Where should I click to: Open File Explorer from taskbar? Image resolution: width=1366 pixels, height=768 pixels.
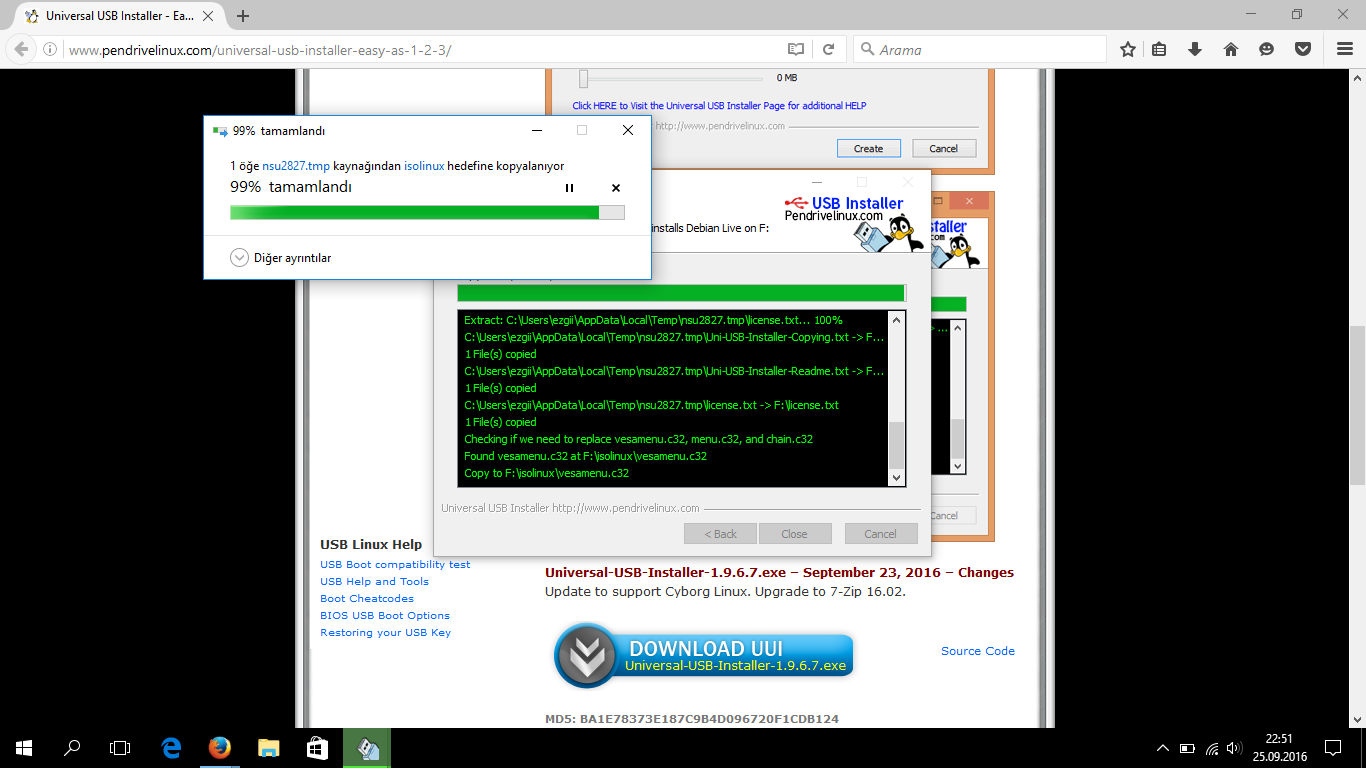pos(268,748)
